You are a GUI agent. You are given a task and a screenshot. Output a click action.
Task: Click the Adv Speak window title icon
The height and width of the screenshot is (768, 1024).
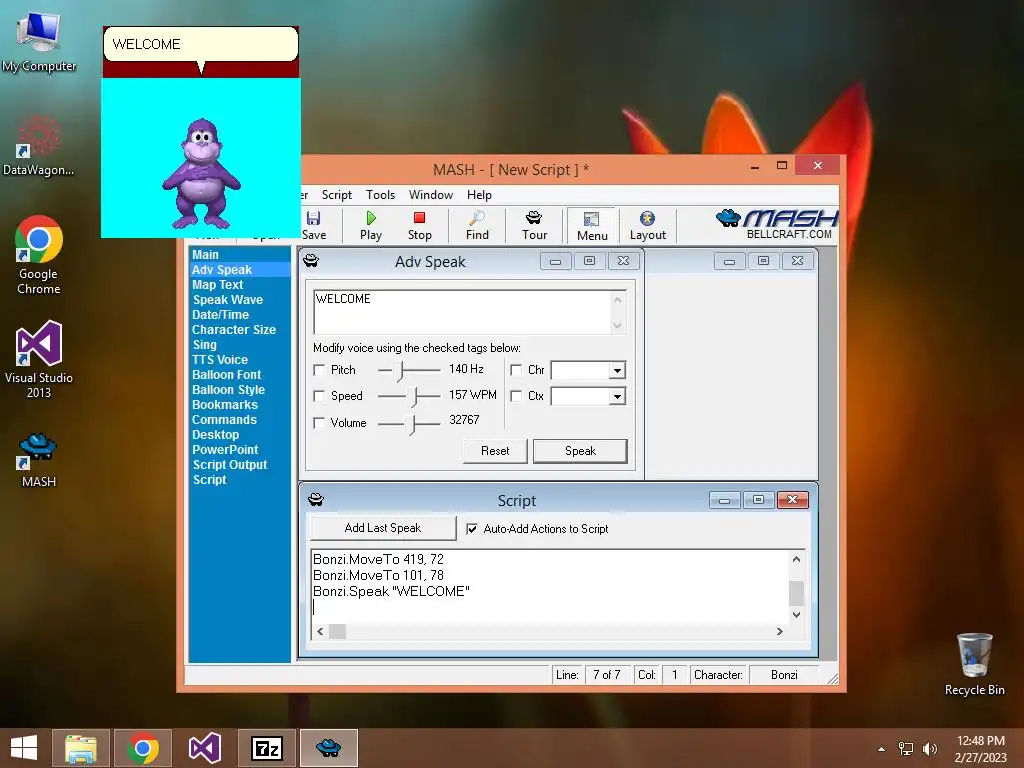coord(311,261)
